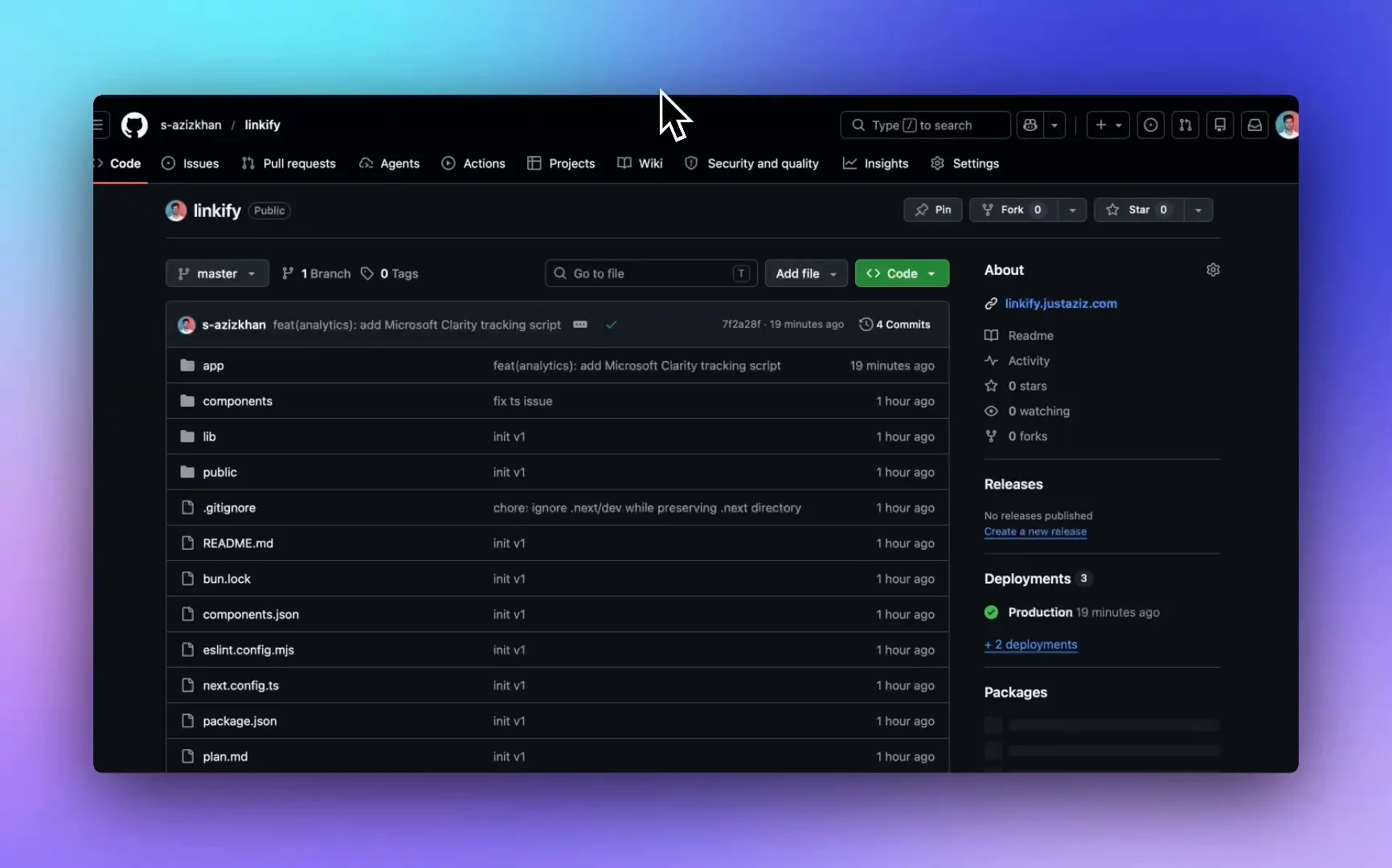Image resolution: width=1392 pixels, height=868 pixels.
Task: Click the About section settings gear
Action: [1213, 270]
